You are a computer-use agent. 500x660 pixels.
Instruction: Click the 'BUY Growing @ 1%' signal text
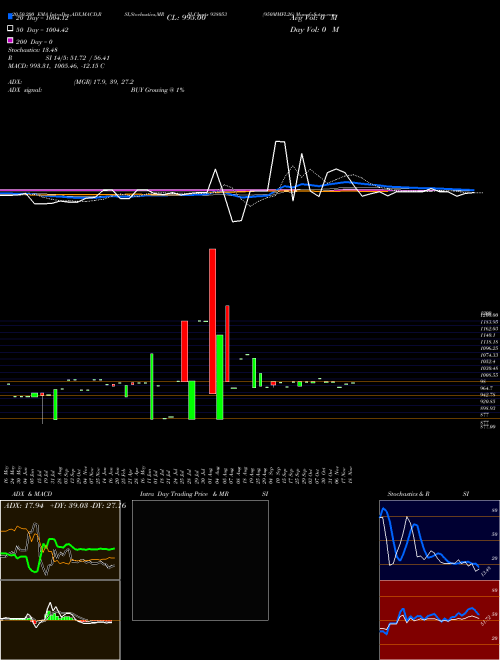click(157, 90)
